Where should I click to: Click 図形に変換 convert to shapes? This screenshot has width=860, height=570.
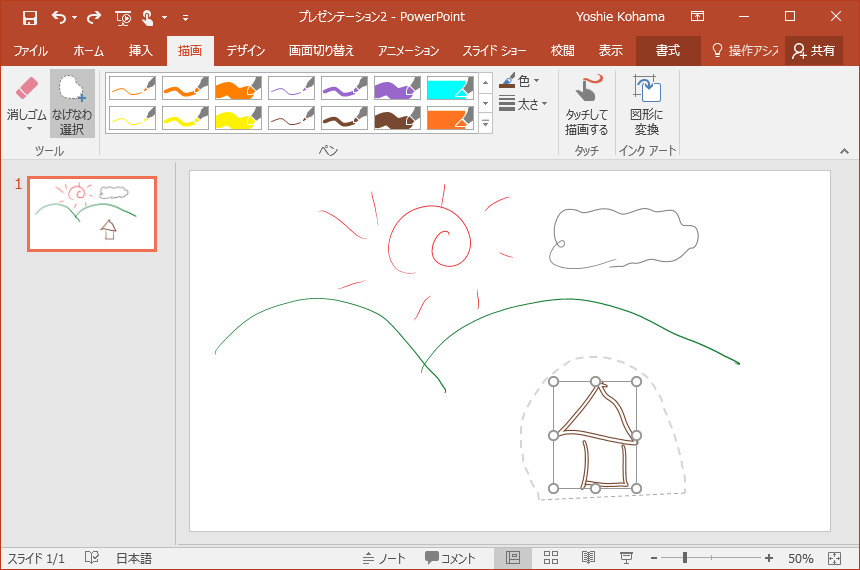[x=647, y=104]
